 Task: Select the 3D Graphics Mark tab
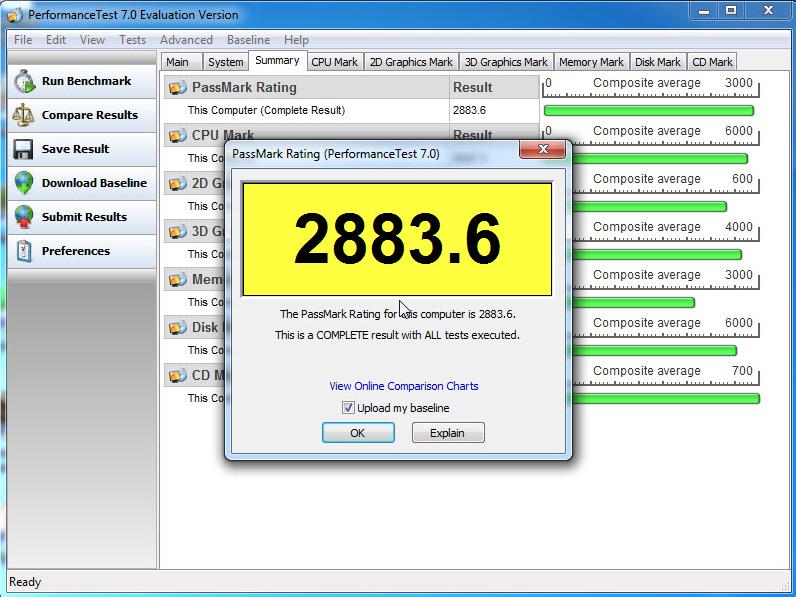pos(506,62)
